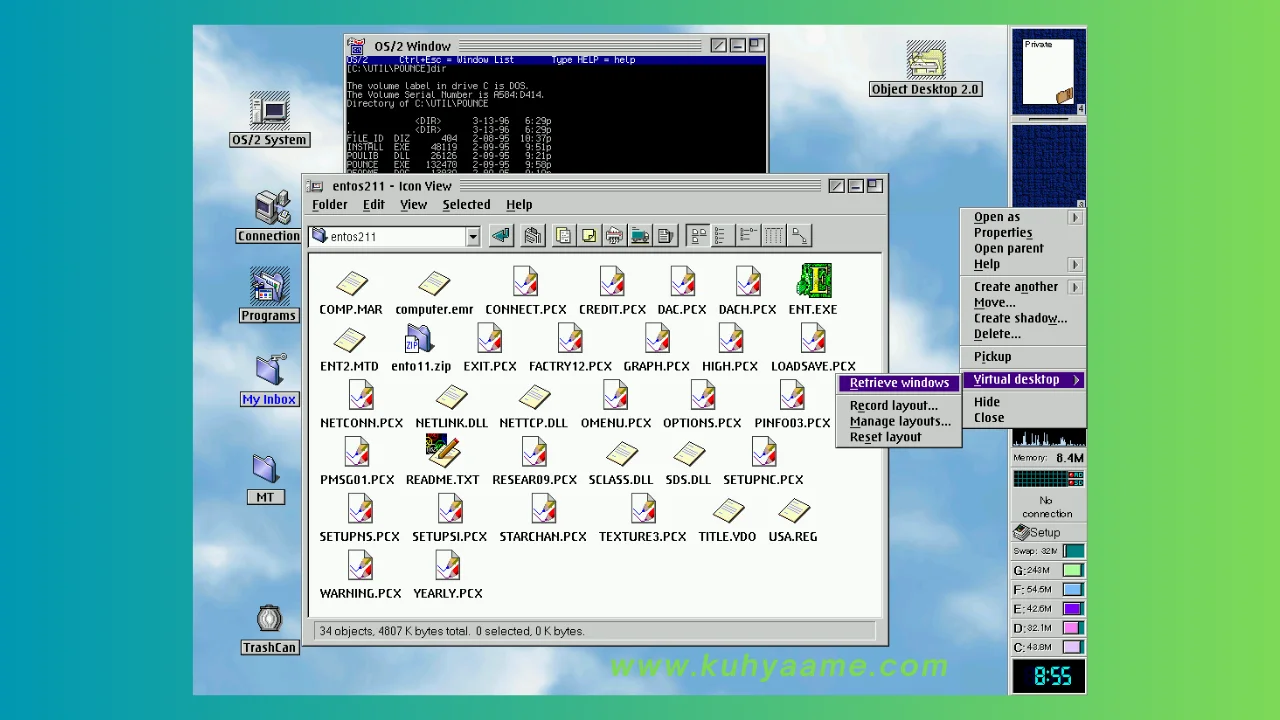
Task: Select the TITLE.VDO file icon
Action: tap(727, 512)
